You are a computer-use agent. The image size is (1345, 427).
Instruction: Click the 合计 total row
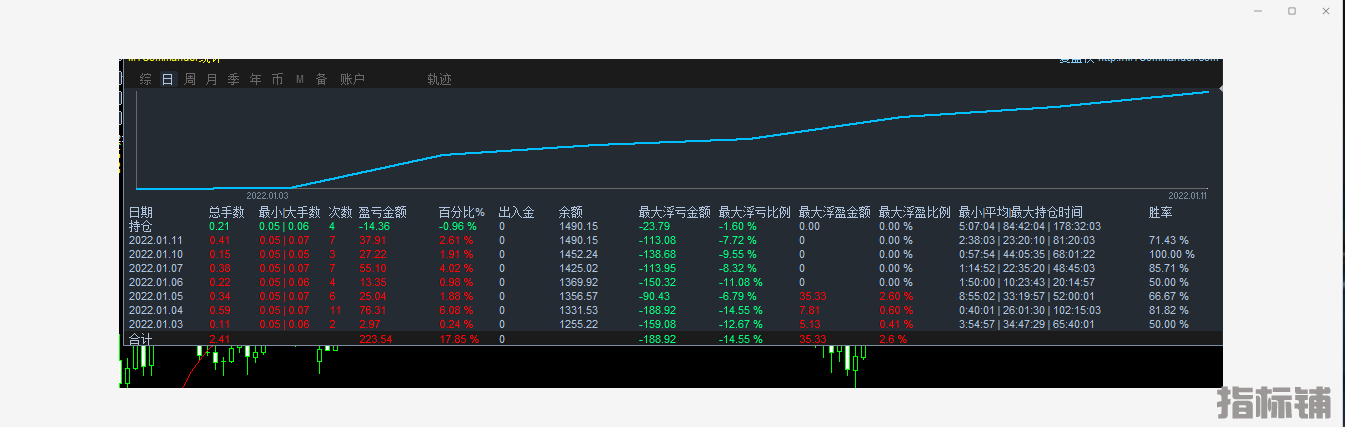pos(141,340)
